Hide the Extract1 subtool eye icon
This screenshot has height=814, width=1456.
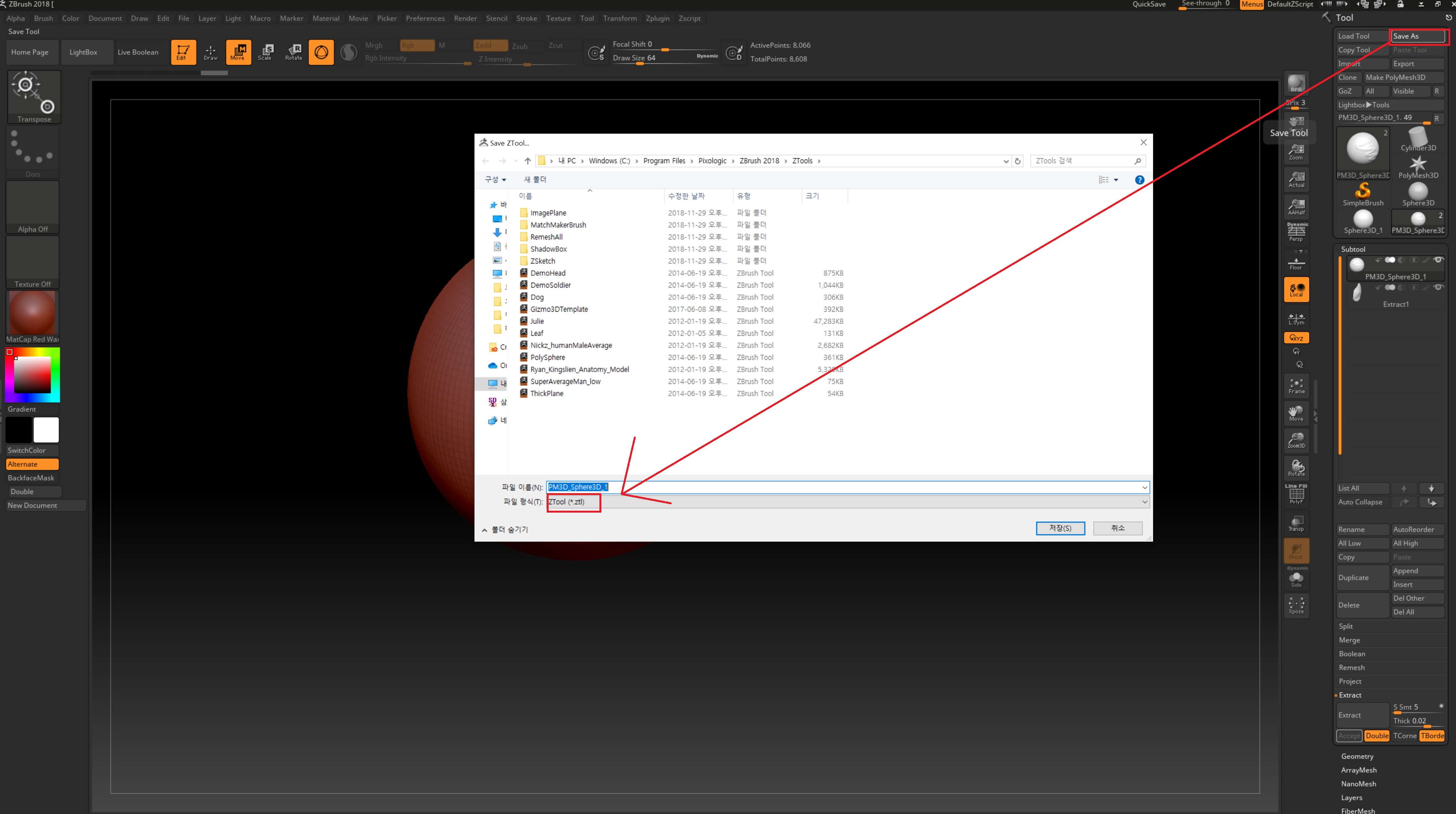[x=1438, y=287]
